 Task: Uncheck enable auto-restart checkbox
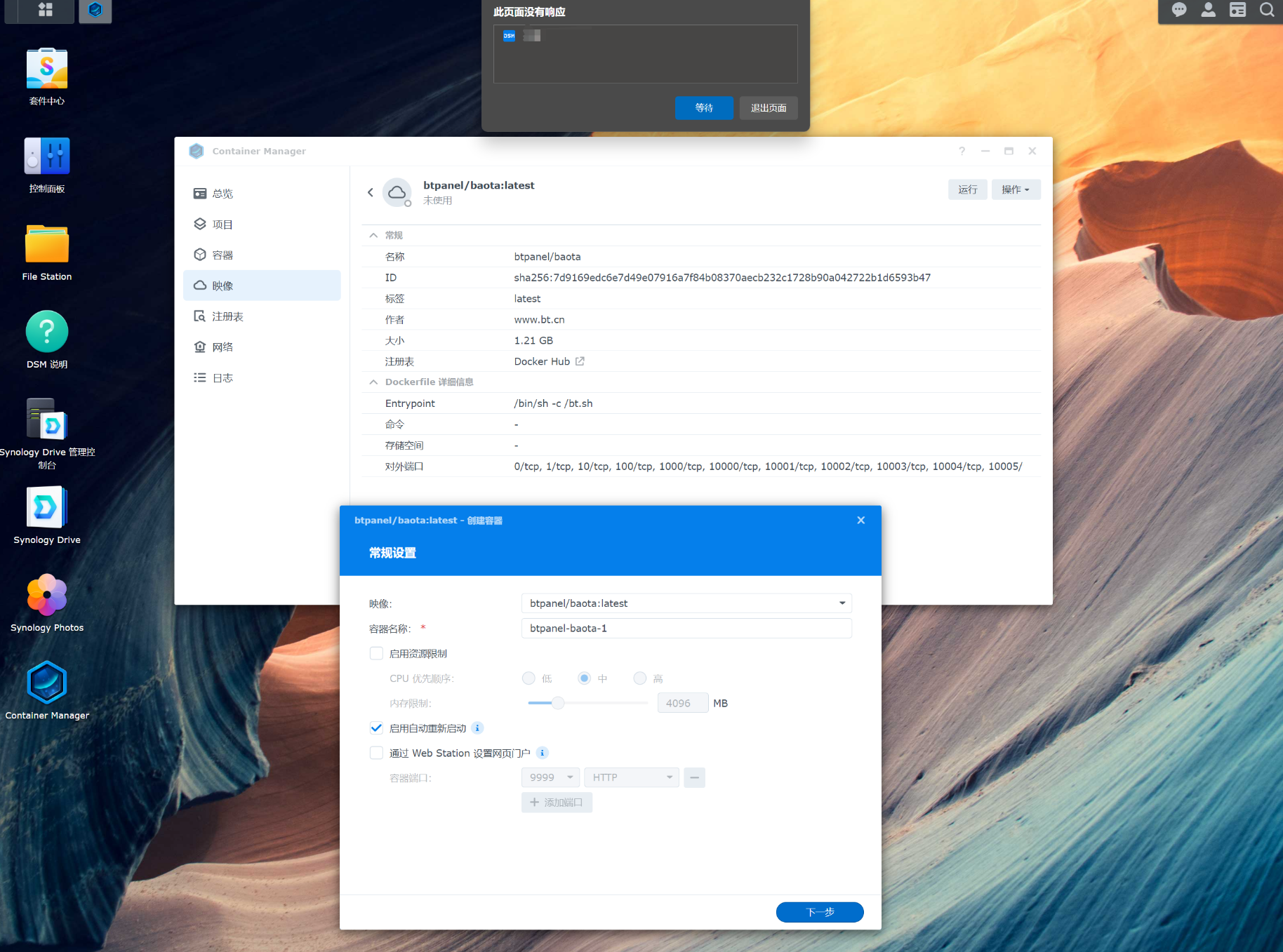[377, 728]
